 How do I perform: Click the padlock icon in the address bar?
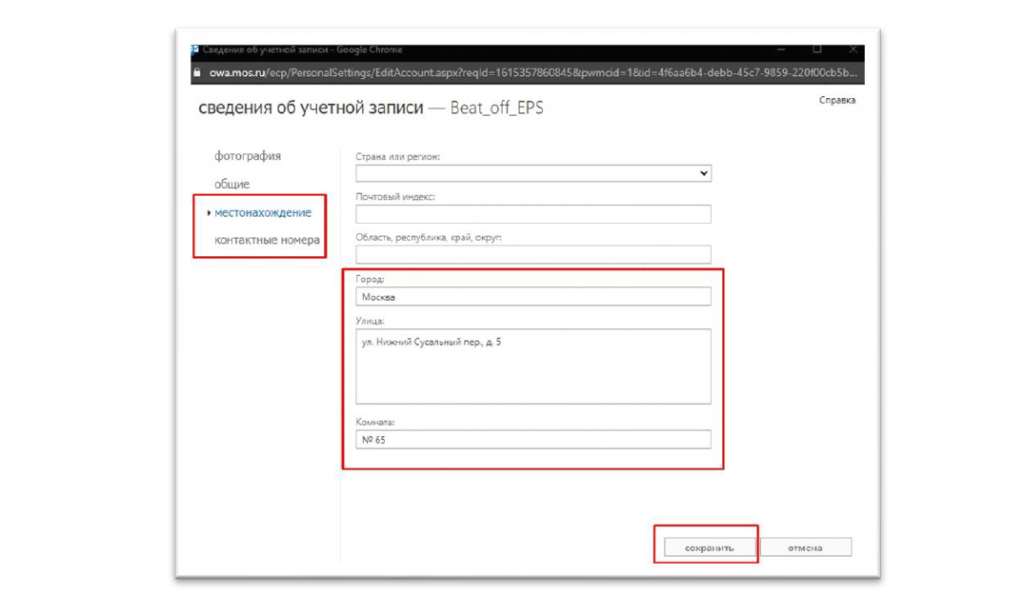pos(197,73)
